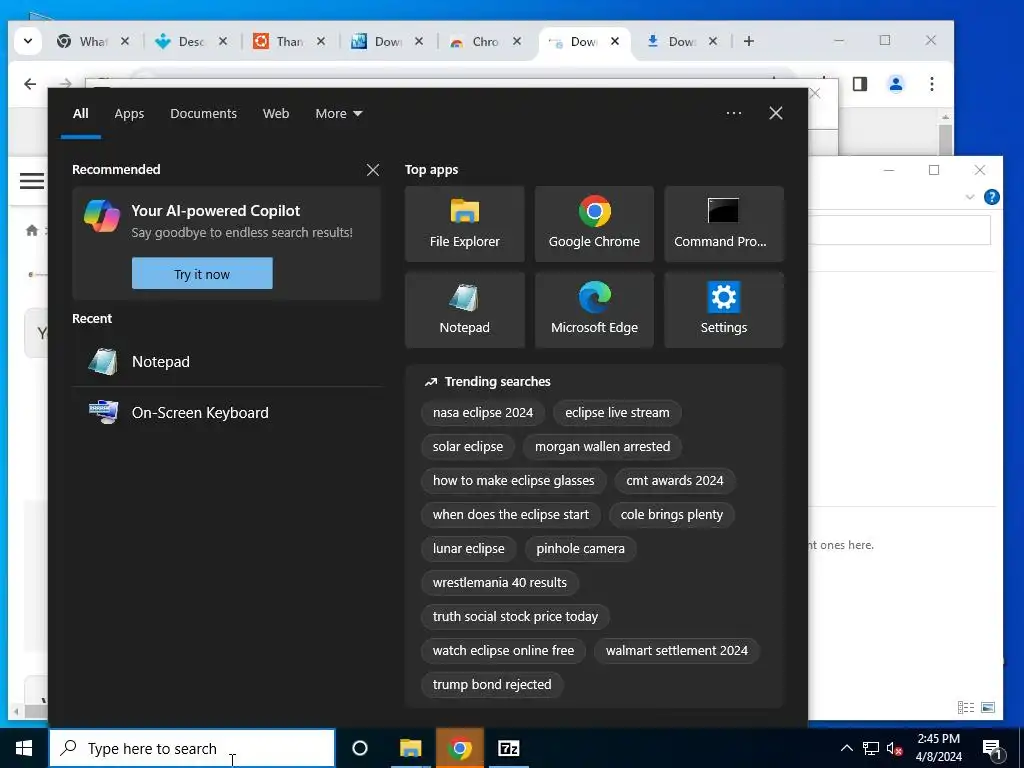Open Notepad from the Recent list

(227, 362)
